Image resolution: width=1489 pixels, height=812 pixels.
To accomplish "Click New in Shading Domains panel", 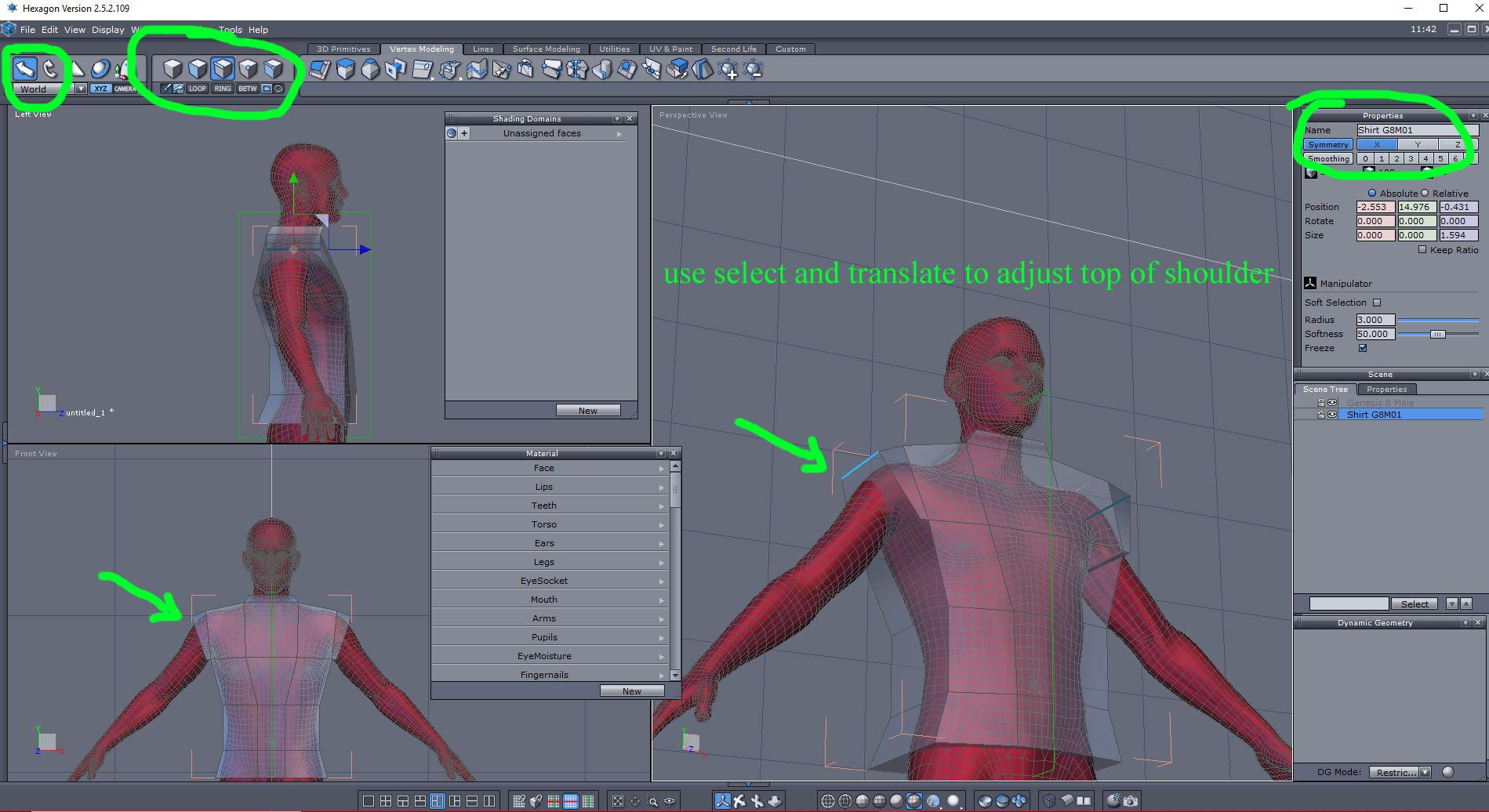I will pyautogui.click(x=588, y=411).
